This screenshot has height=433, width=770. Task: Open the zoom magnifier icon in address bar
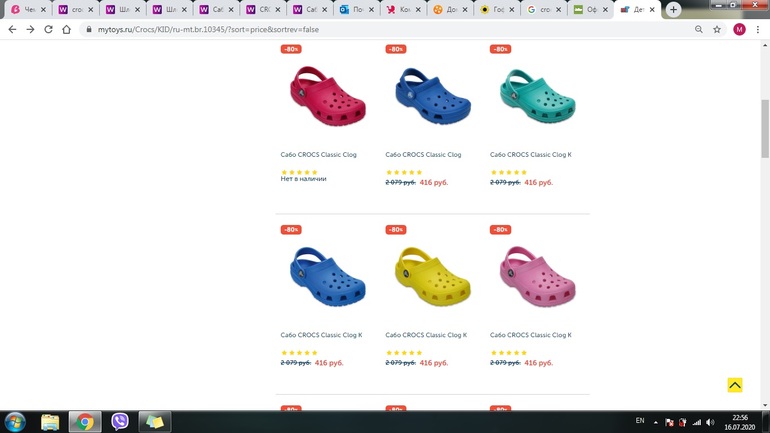pos(699,30)
